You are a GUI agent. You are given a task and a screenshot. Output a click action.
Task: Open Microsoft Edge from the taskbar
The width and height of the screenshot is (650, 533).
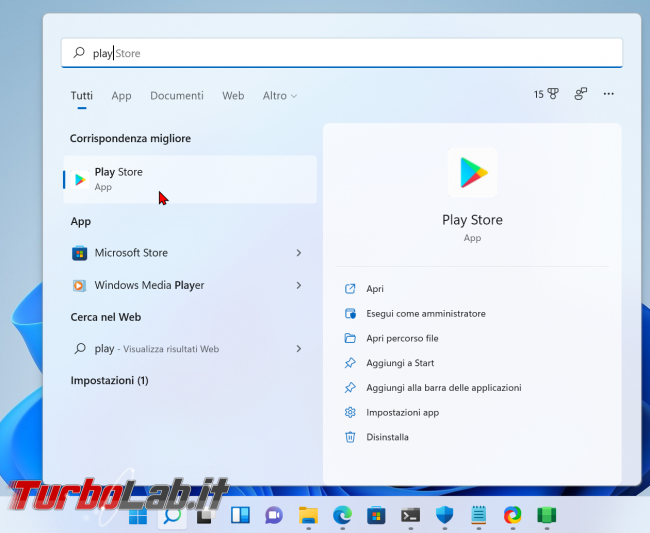pos(342,516)
